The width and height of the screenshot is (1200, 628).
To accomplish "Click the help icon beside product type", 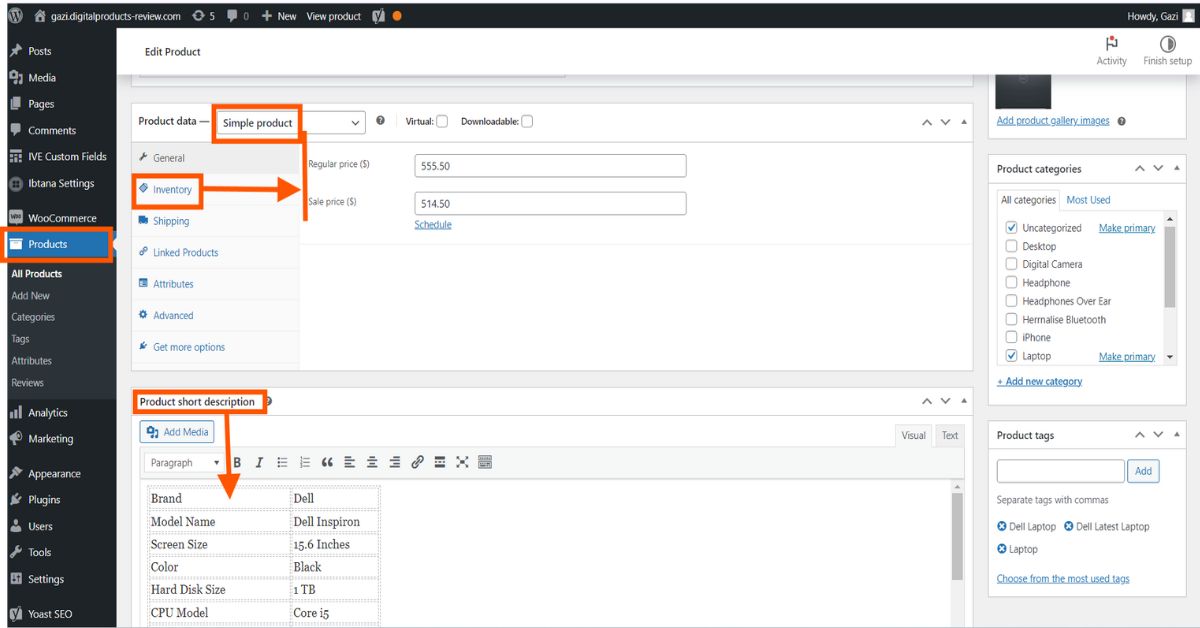I will point(381,121).
